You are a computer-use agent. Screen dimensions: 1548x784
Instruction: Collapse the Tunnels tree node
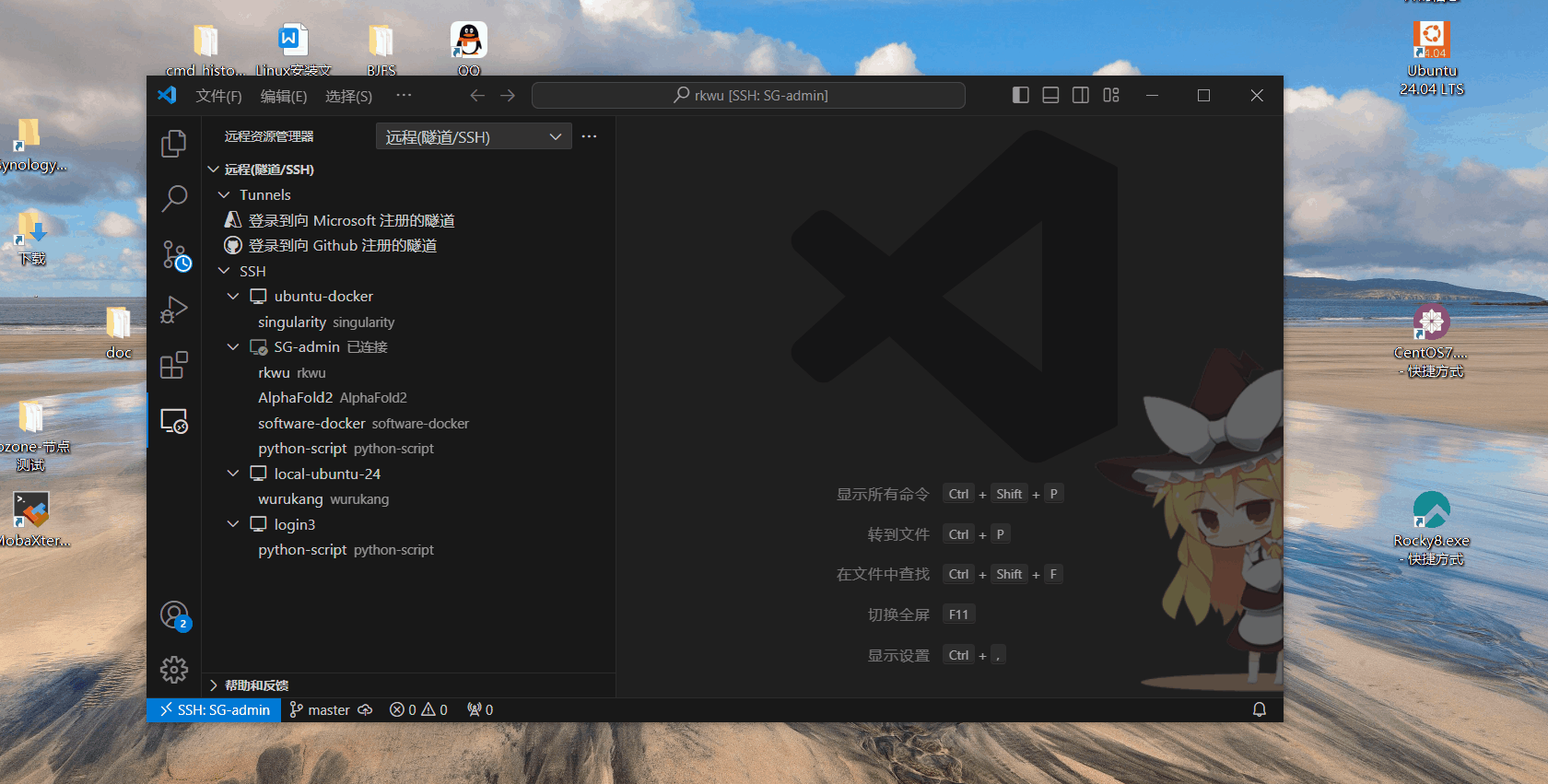click(x=224, y=194)
